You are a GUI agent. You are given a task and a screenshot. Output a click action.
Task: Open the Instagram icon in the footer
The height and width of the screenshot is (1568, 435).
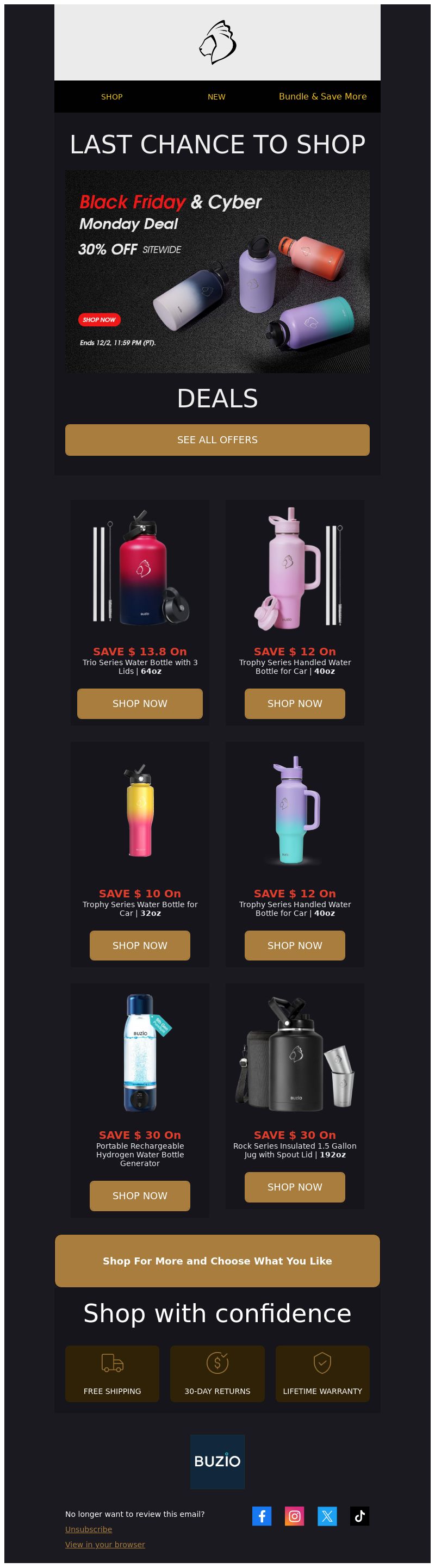coord(295,1516)
